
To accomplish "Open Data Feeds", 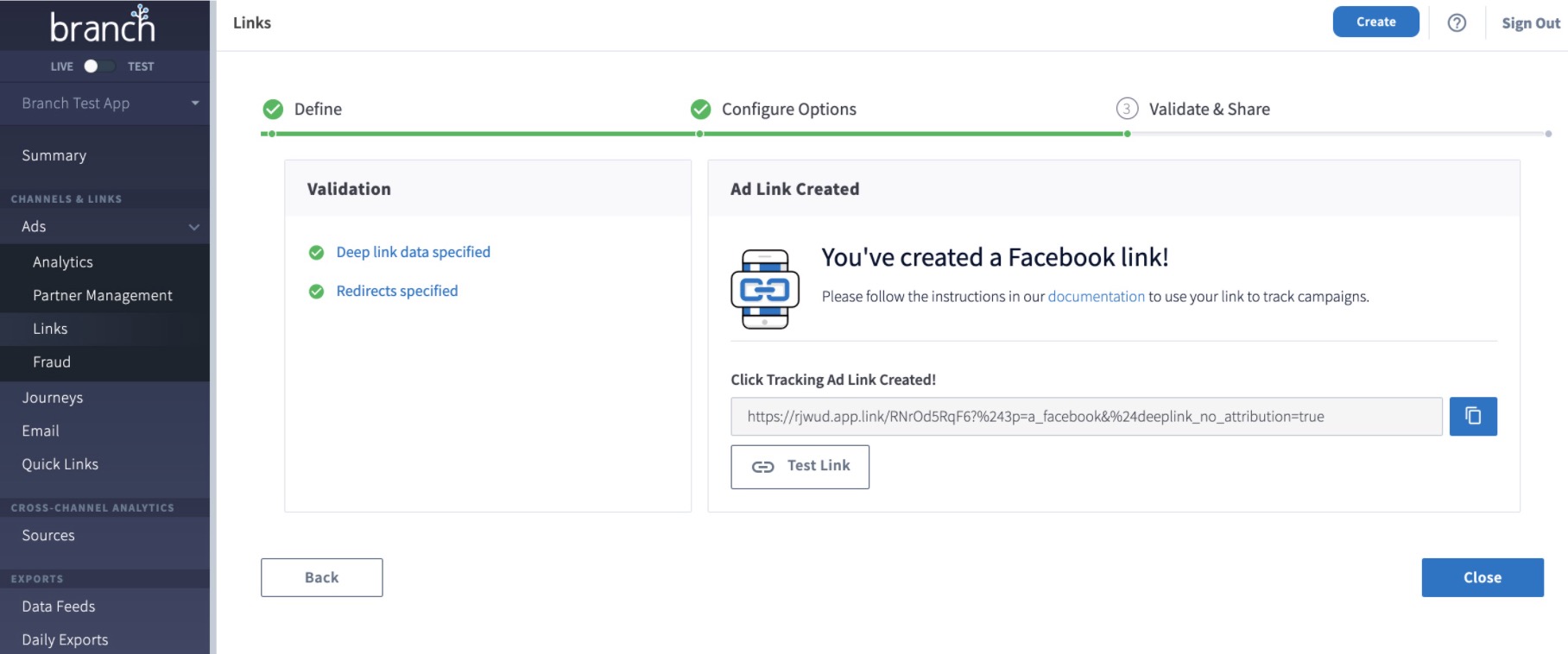I will point(59,607).
